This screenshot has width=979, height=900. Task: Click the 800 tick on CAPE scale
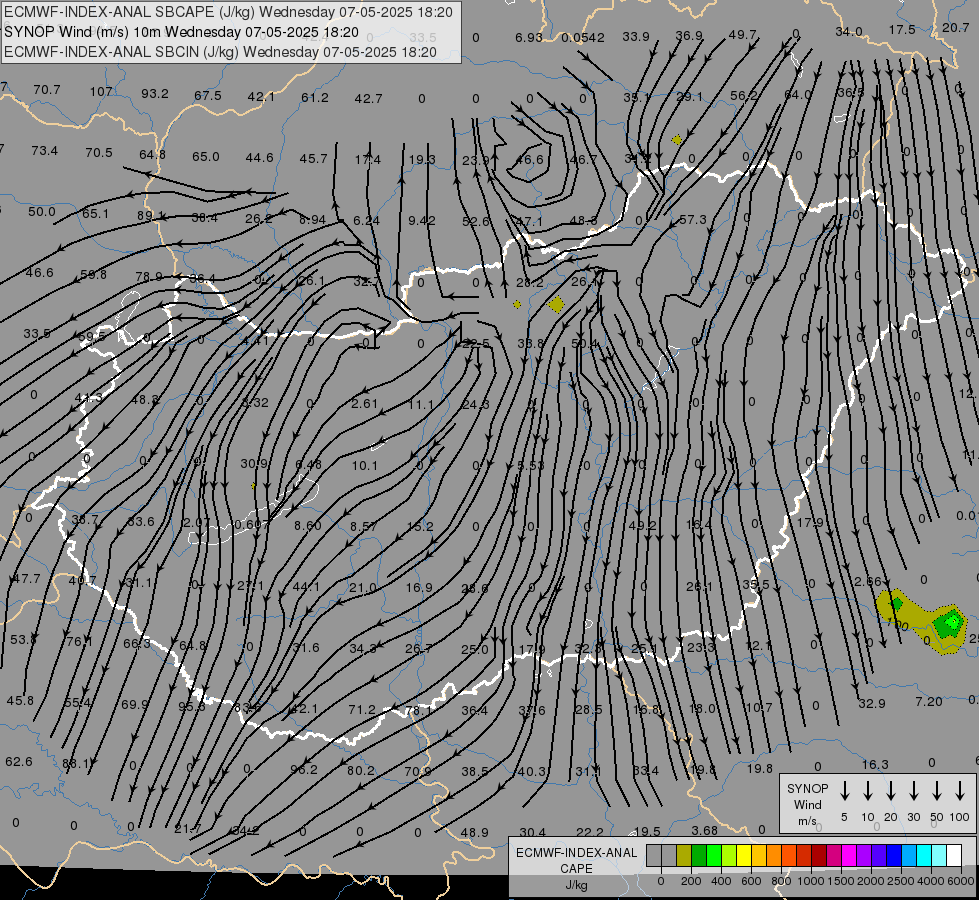click(x=781, y=881)
